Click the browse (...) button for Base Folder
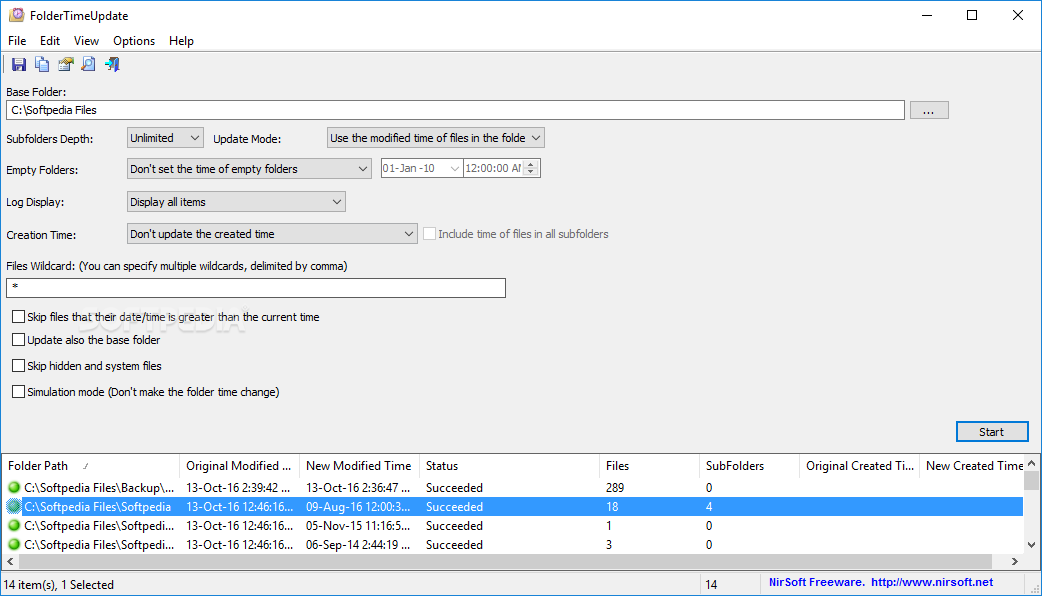This screenshot has width=1042, height=596. [x=928, y=110]
